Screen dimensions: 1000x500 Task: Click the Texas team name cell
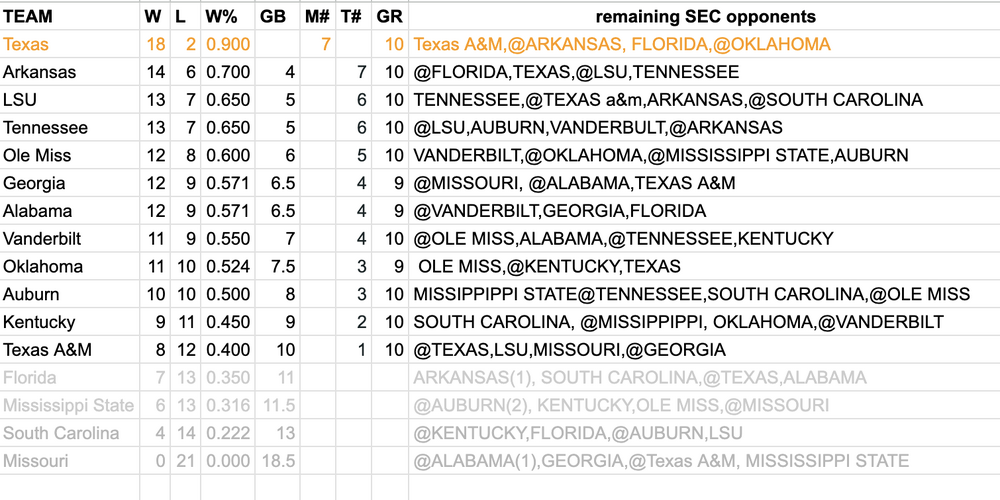pyautogui.click(x=26, y=45)
